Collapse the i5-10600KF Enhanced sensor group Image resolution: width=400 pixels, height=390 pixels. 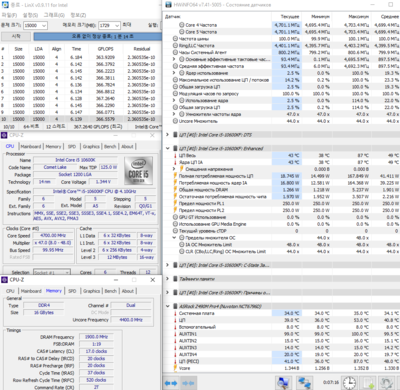(x=168, y=148)
